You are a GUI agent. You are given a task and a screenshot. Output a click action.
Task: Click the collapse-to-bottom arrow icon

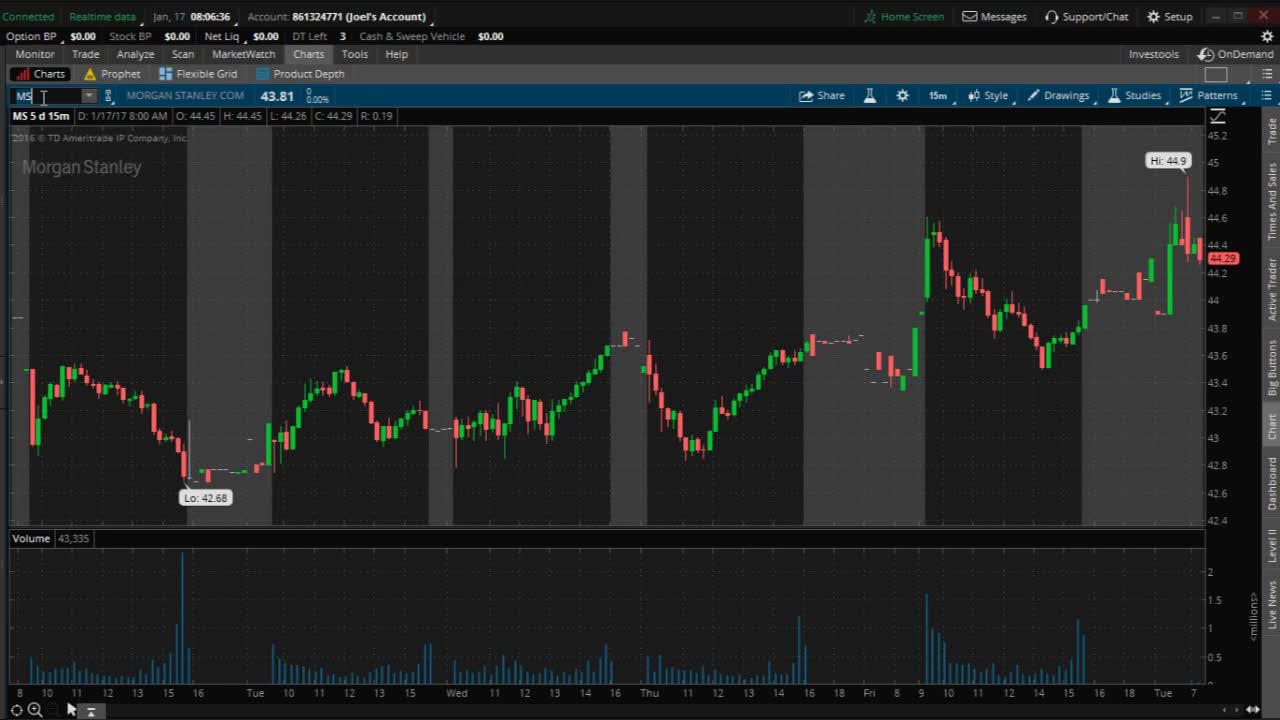[x=90, y=711]
